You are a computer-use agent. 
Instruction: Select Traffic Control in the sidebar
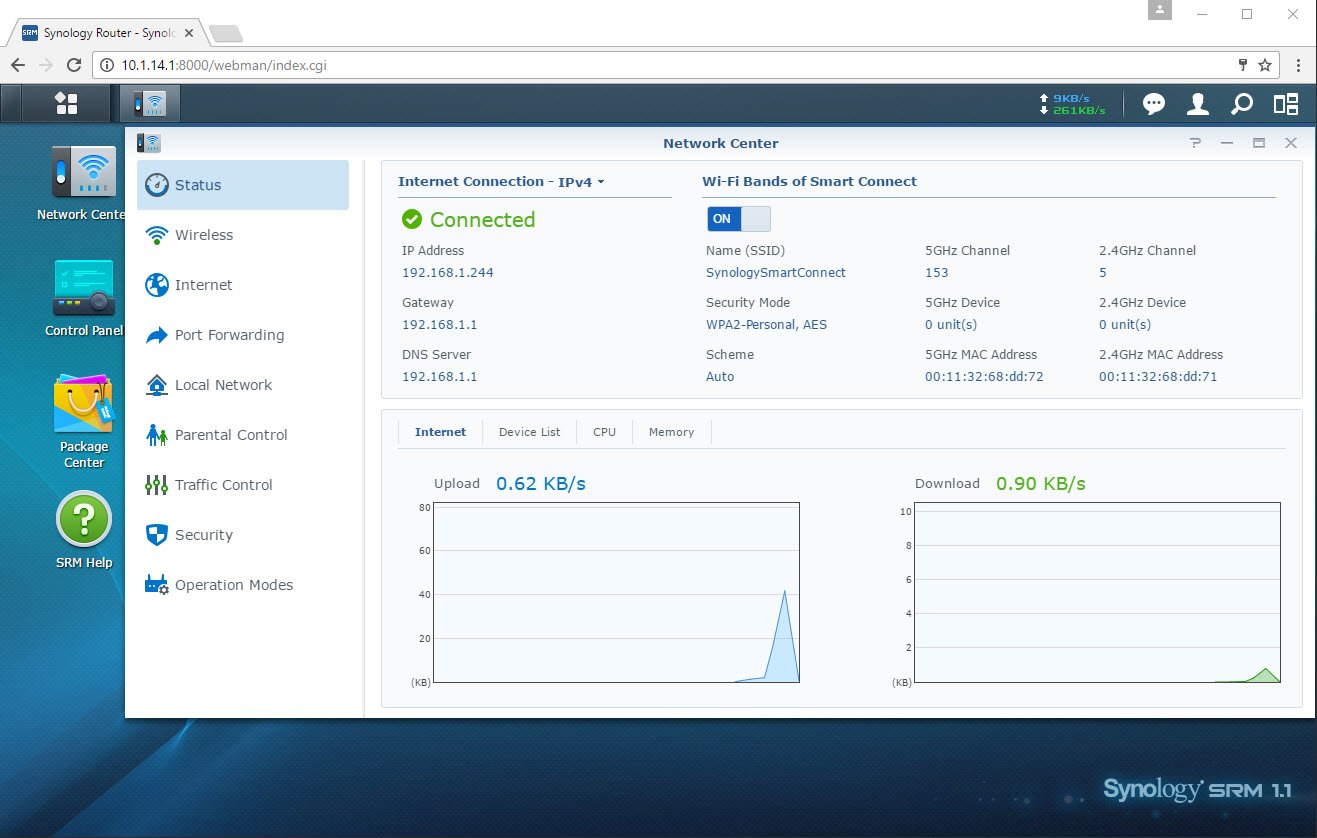[243, 485]
